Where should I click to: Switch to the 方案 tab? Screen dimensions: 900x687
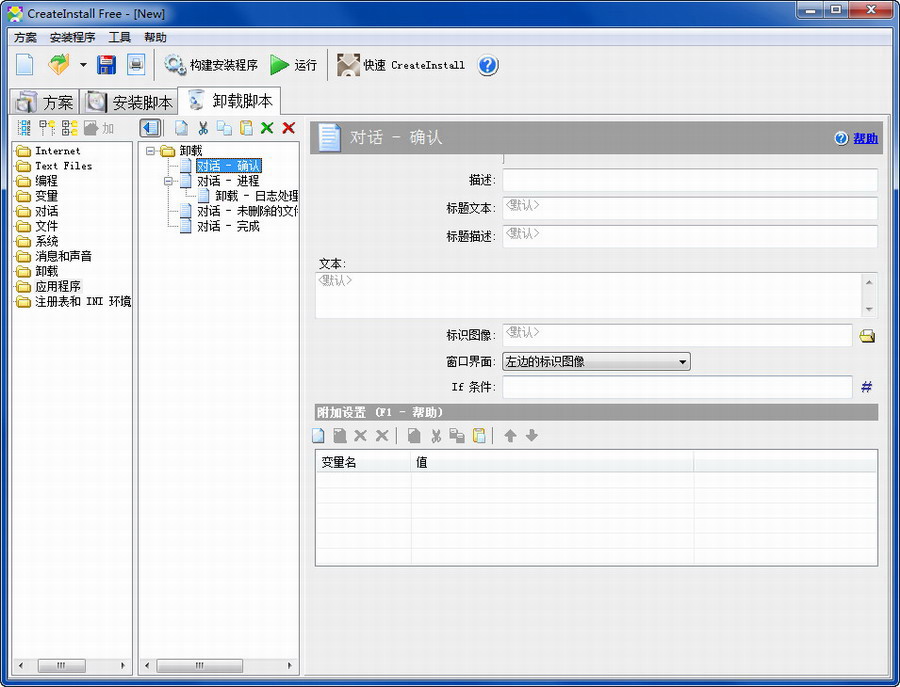tap(44, 102)
